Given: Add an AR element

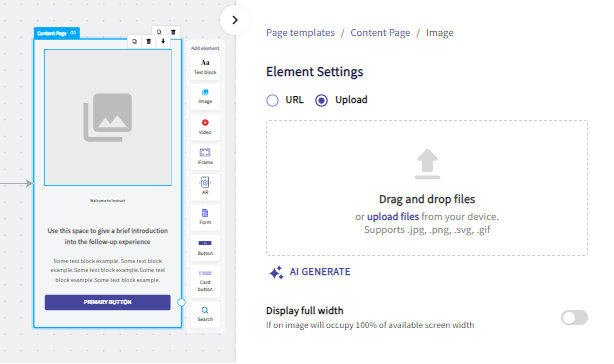Looking at the screenshot, I should (x=205, y=186).
